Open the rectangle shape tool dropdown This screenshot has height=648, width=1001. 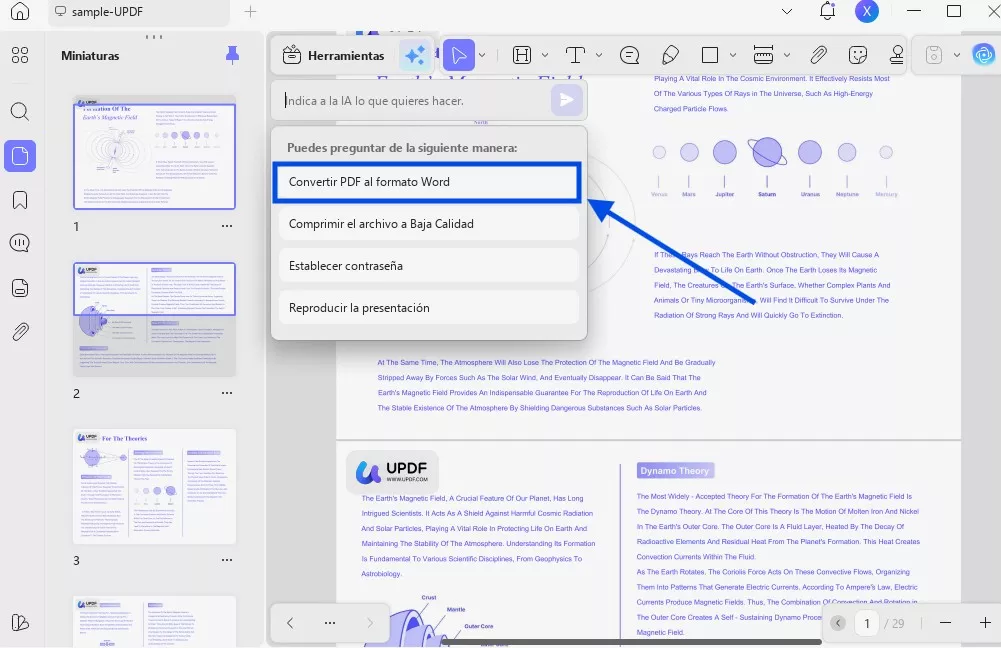coord(733,55)
